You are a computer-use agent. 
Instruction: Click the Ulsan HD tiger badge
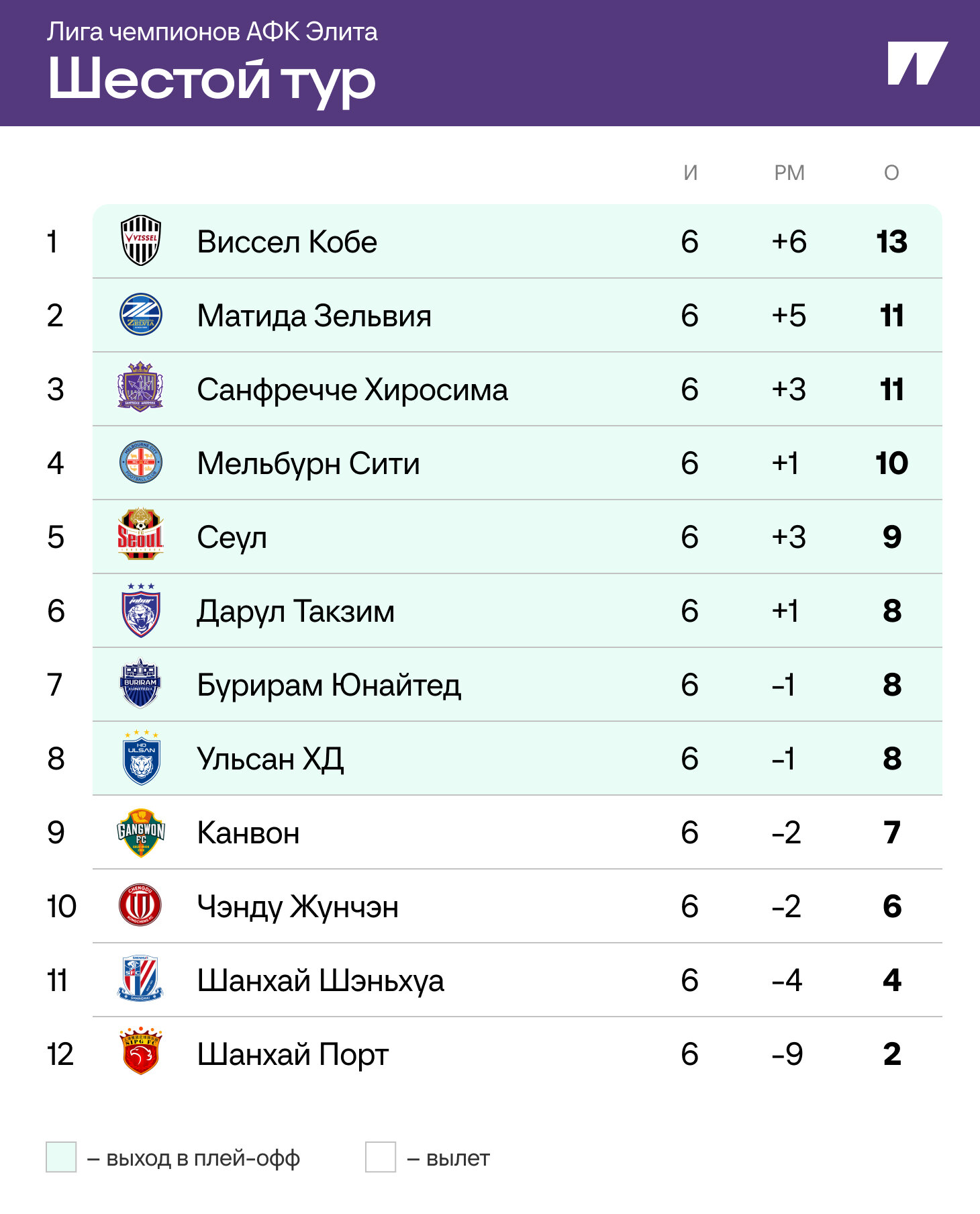click(141, 758)
